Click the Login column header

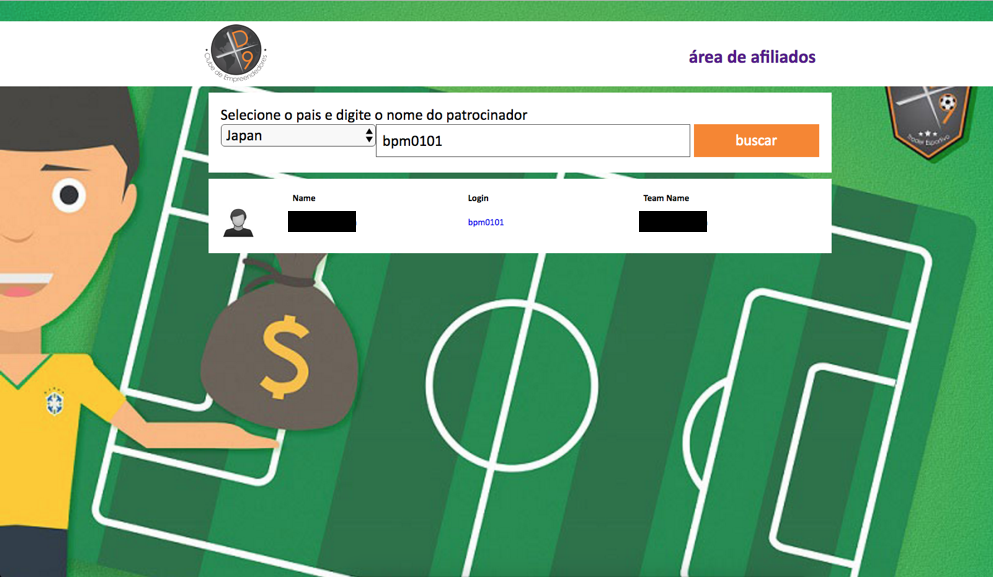point(478,198)
